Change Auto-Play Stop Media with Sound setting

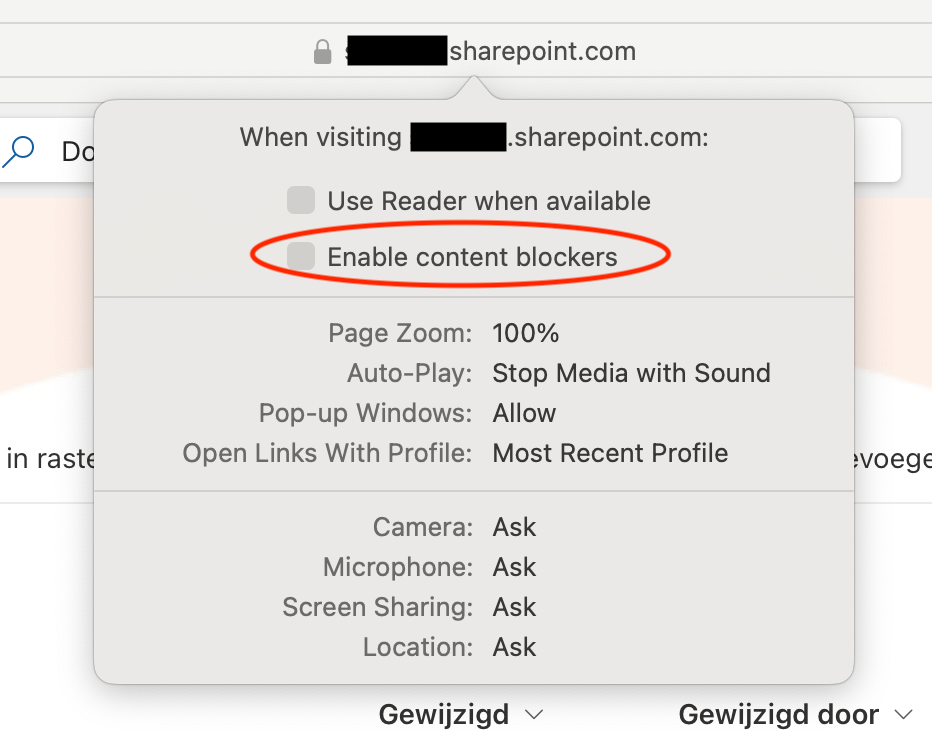point(631,373)
